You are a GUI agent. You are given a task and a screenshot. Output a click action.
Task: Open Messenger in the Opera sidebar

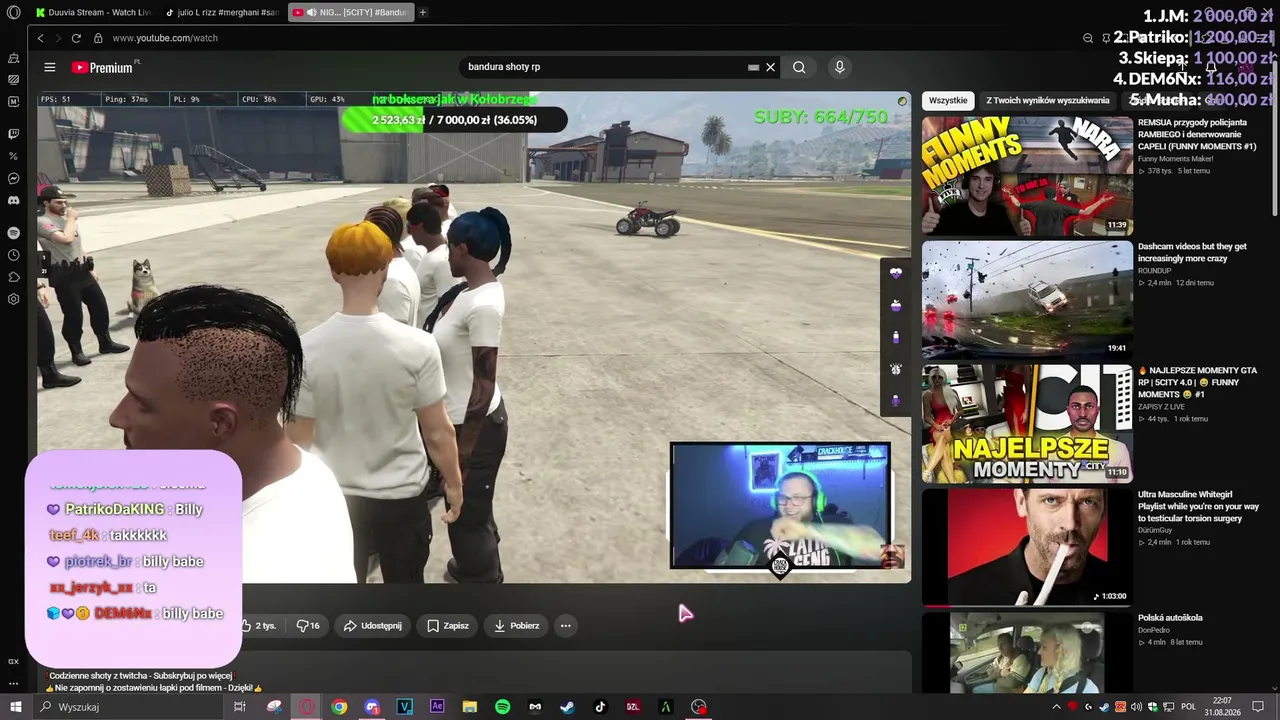pos(13,178)
